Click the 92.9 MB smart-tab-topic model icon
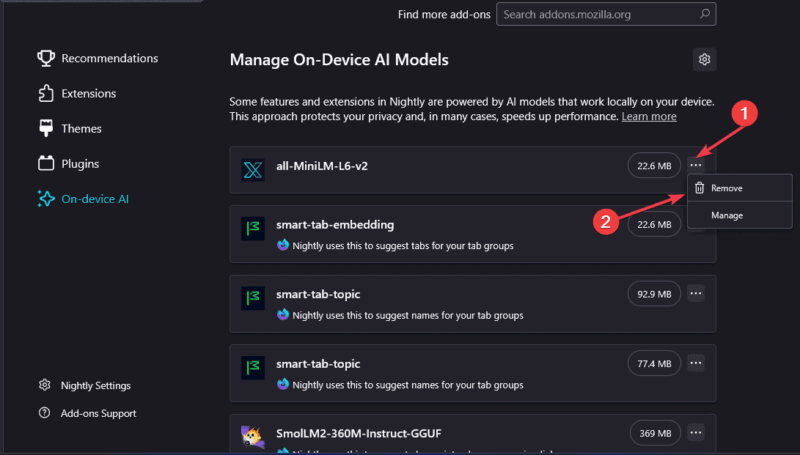 point(253,298)
